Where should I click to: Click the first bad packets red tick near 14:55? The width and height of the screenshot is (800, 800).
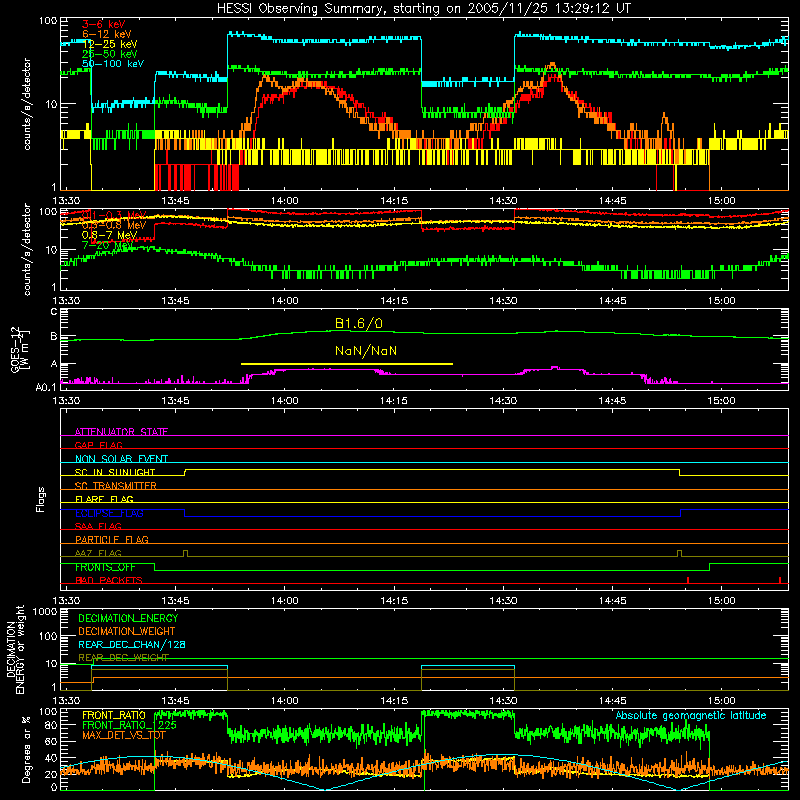pyautogui.click(x=688, y=580)
